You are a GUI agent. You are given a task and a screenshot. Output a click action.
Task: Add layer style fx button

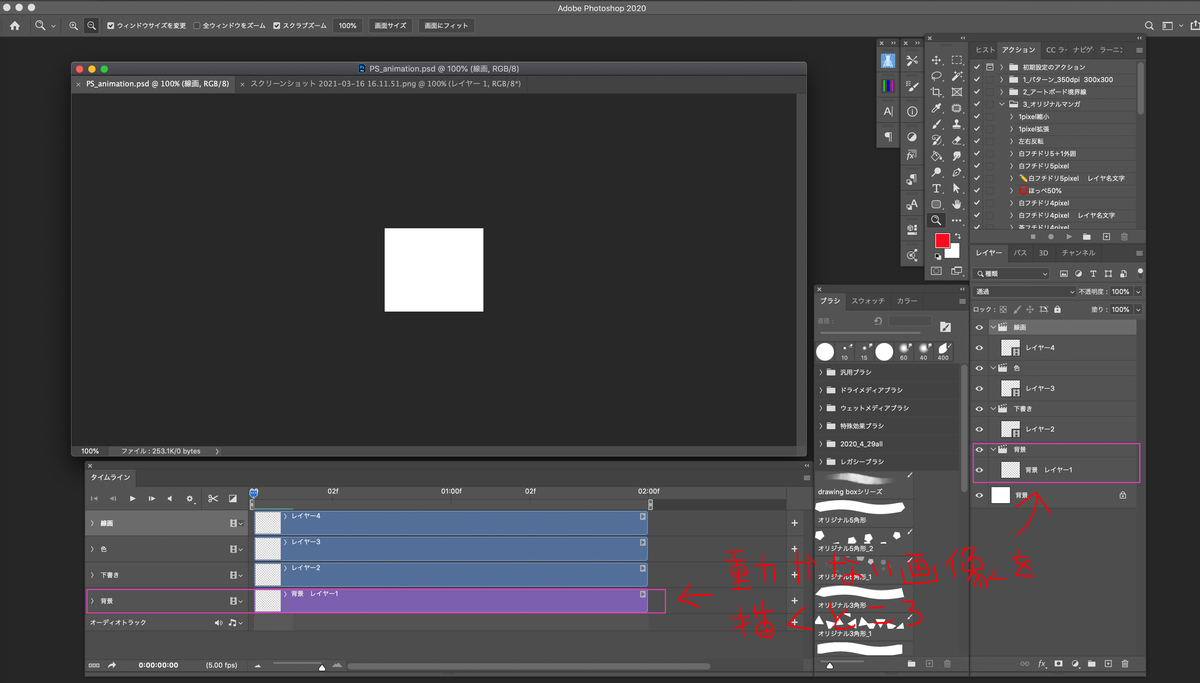pyautogui.click(x=1042, y=663)
